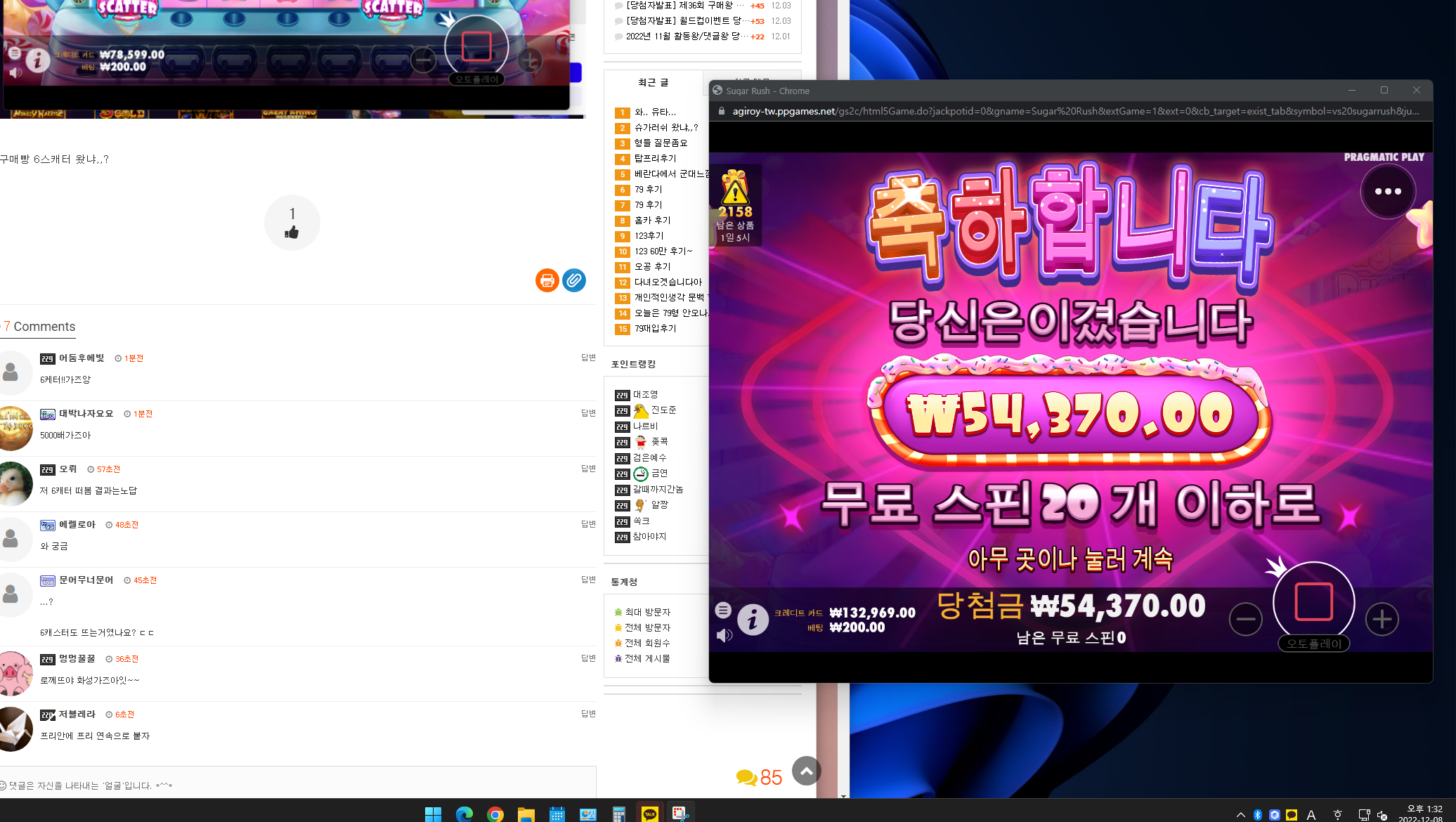Open recent post '123 60만 후기~'
The width and height of the screenshot is (1456, 822).
pos(663,251)
